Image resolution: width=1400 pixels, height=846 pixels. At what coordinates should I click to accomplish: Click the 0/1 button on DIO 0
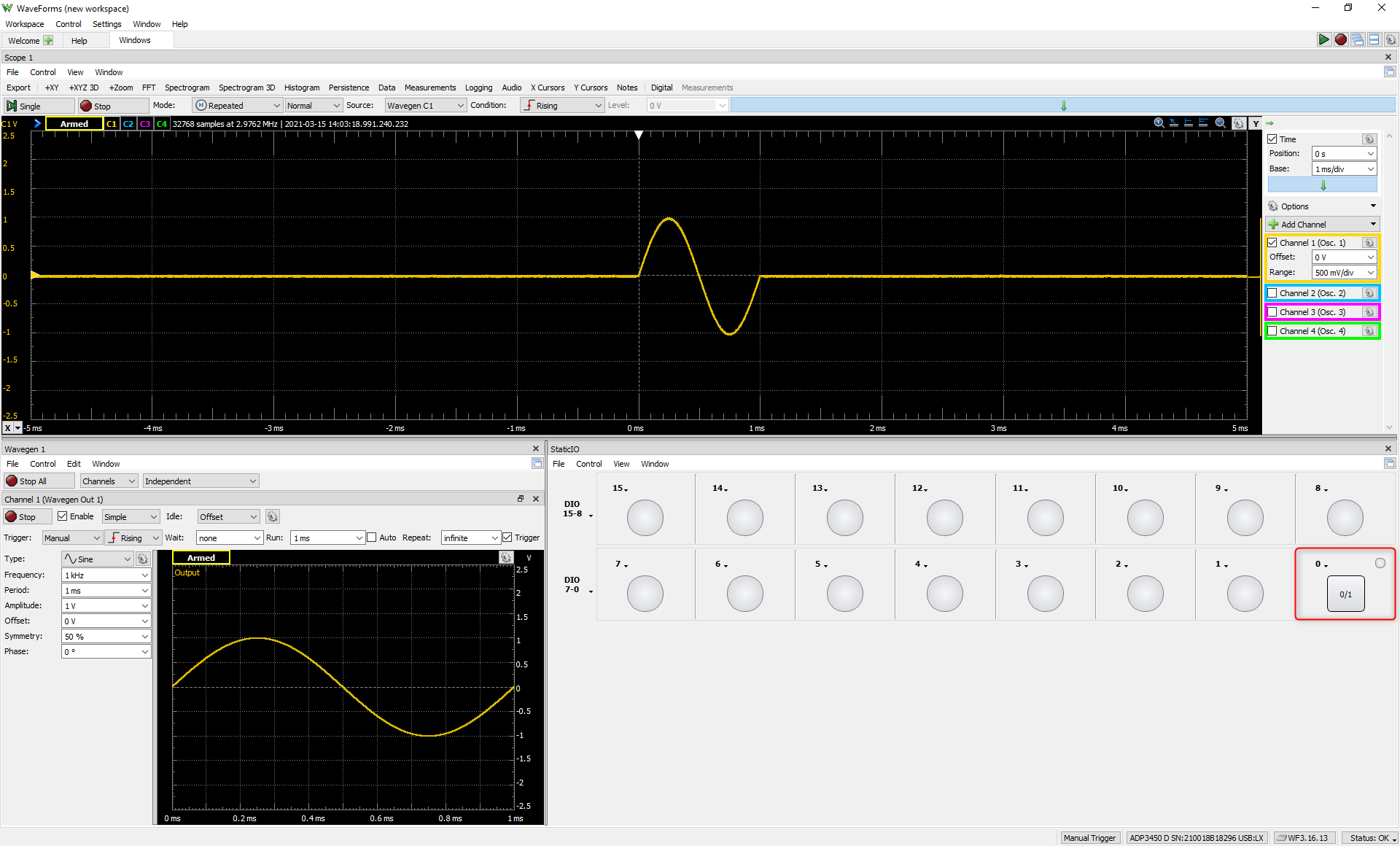tap(1345, 594)
